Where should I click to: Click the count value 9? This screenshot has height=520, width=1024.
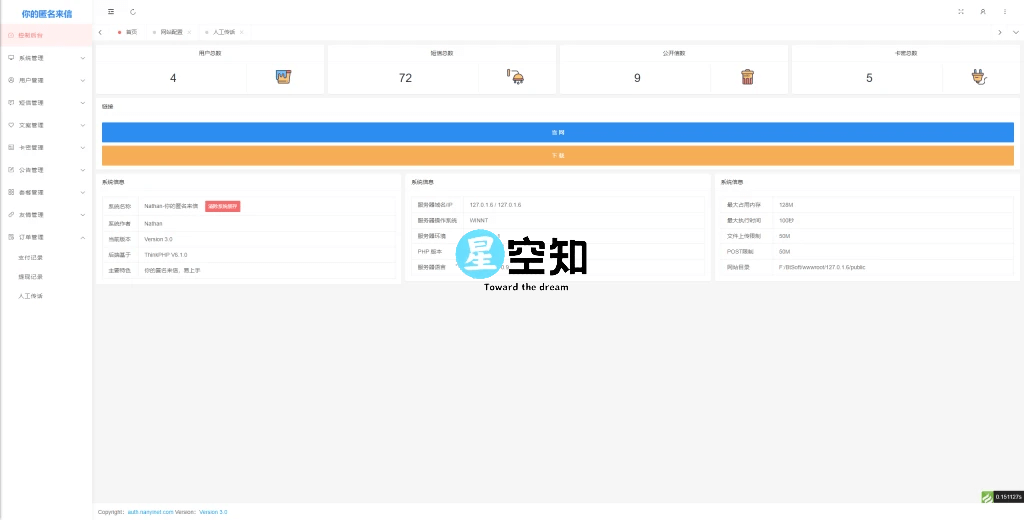(637, 78)
